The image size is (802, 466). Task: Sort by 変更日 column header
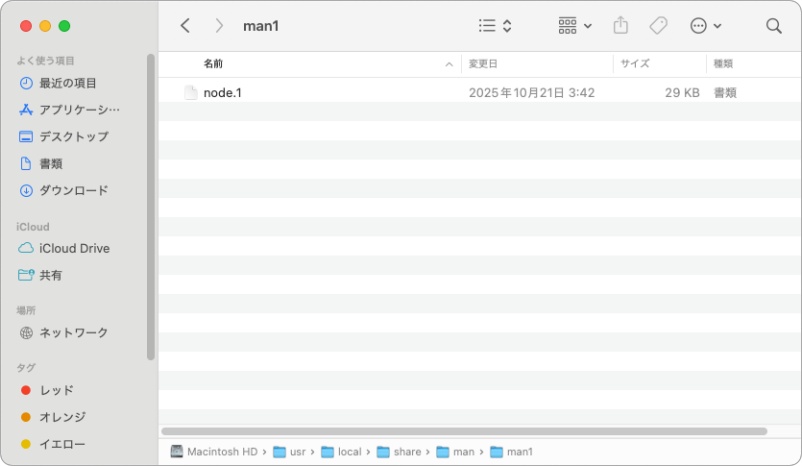pos(536,64)
